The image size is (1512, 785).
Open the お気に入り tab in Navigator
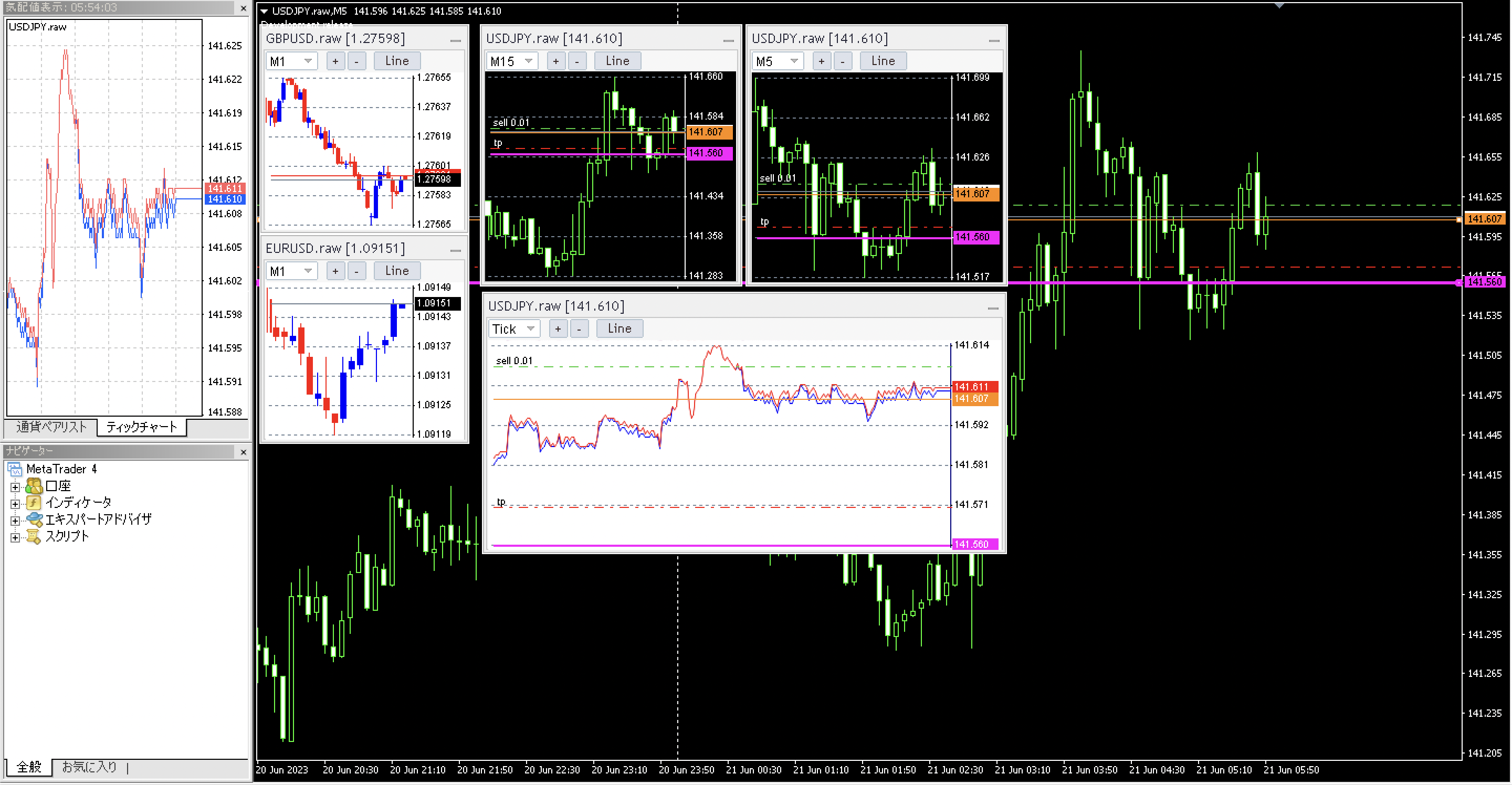89,767
